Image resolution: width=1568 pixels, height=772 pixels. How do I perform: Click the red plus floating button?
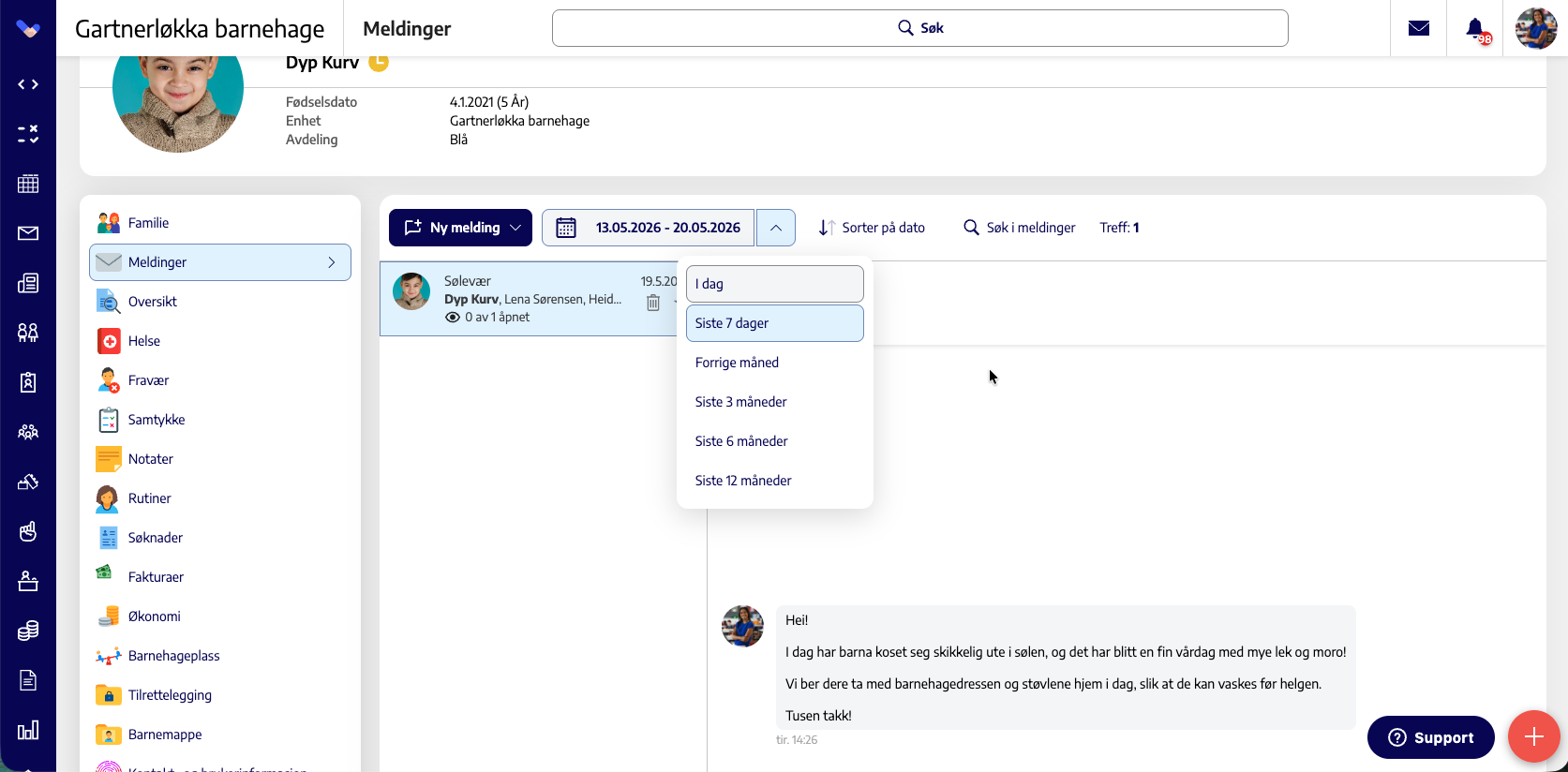1534,736
